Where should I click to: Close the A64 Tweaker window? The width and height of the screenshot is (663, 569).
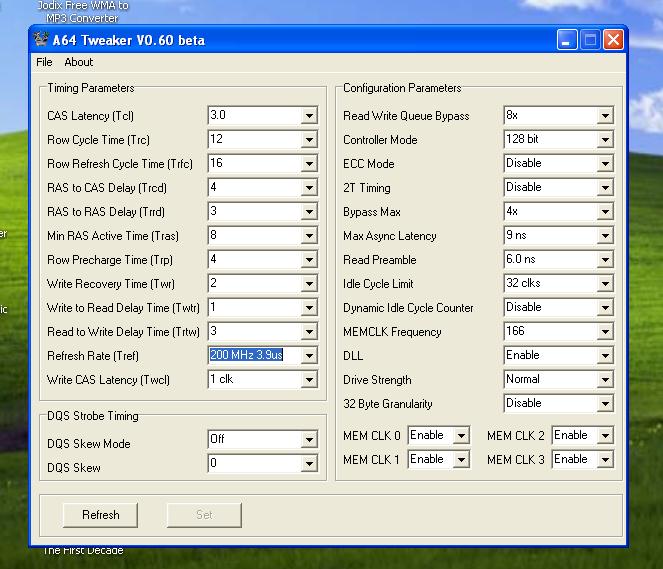pos(613,40)
